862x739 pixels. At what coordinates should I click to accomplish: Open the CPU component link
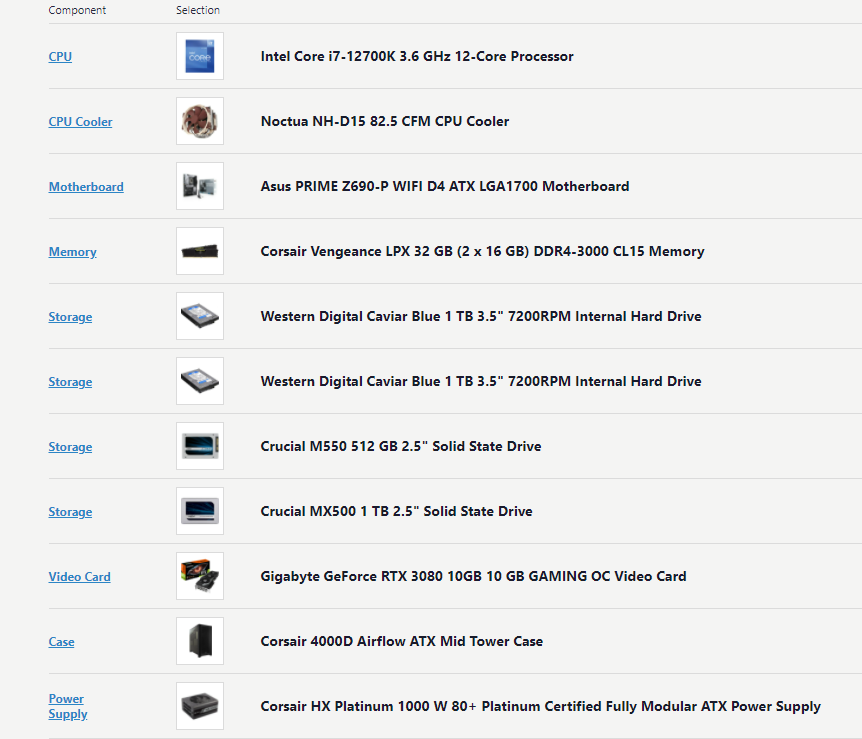coord(59,57)
